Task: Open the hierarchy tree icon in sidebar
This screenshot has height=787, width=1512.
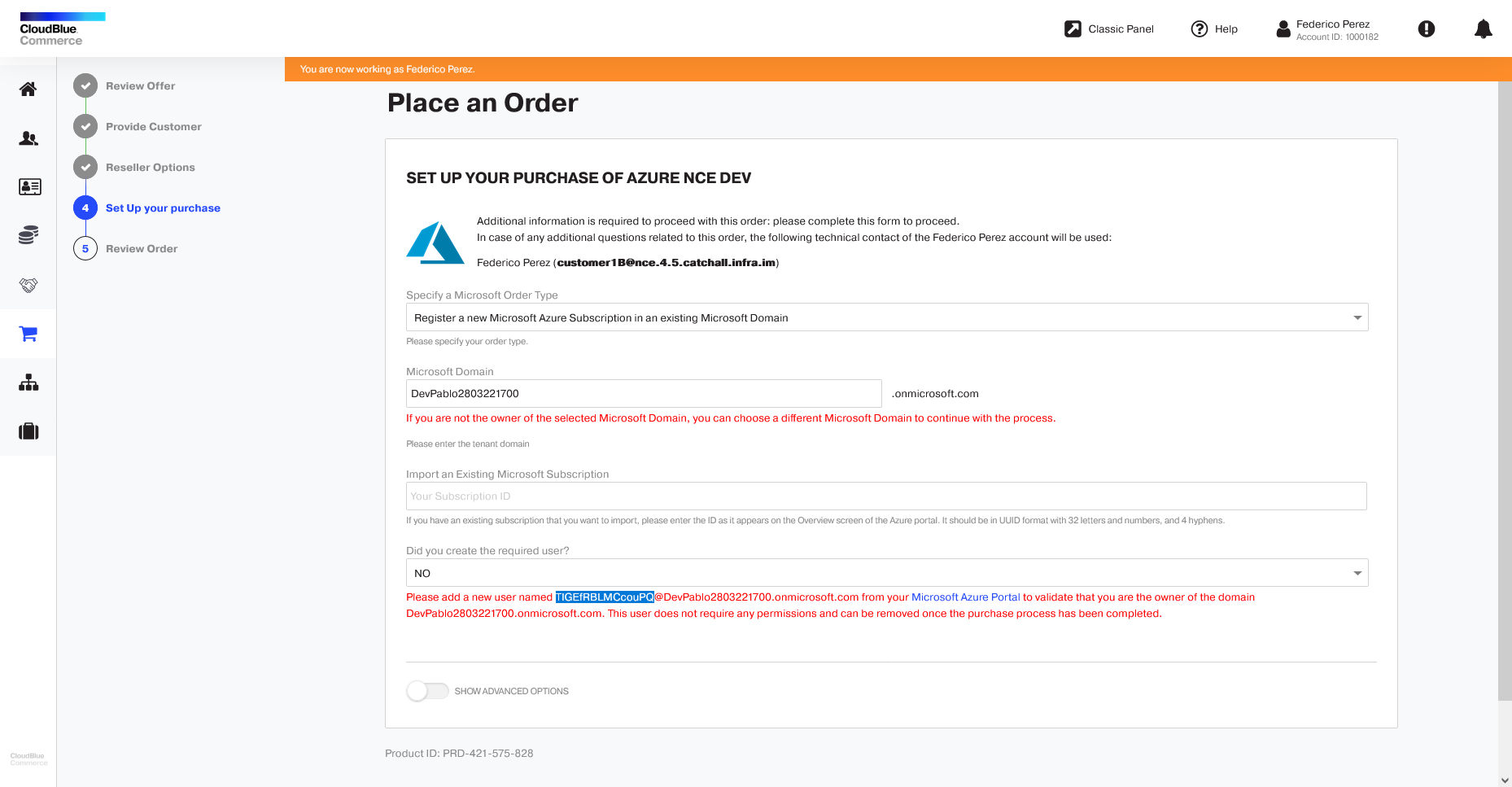Action: click(28, 383)
